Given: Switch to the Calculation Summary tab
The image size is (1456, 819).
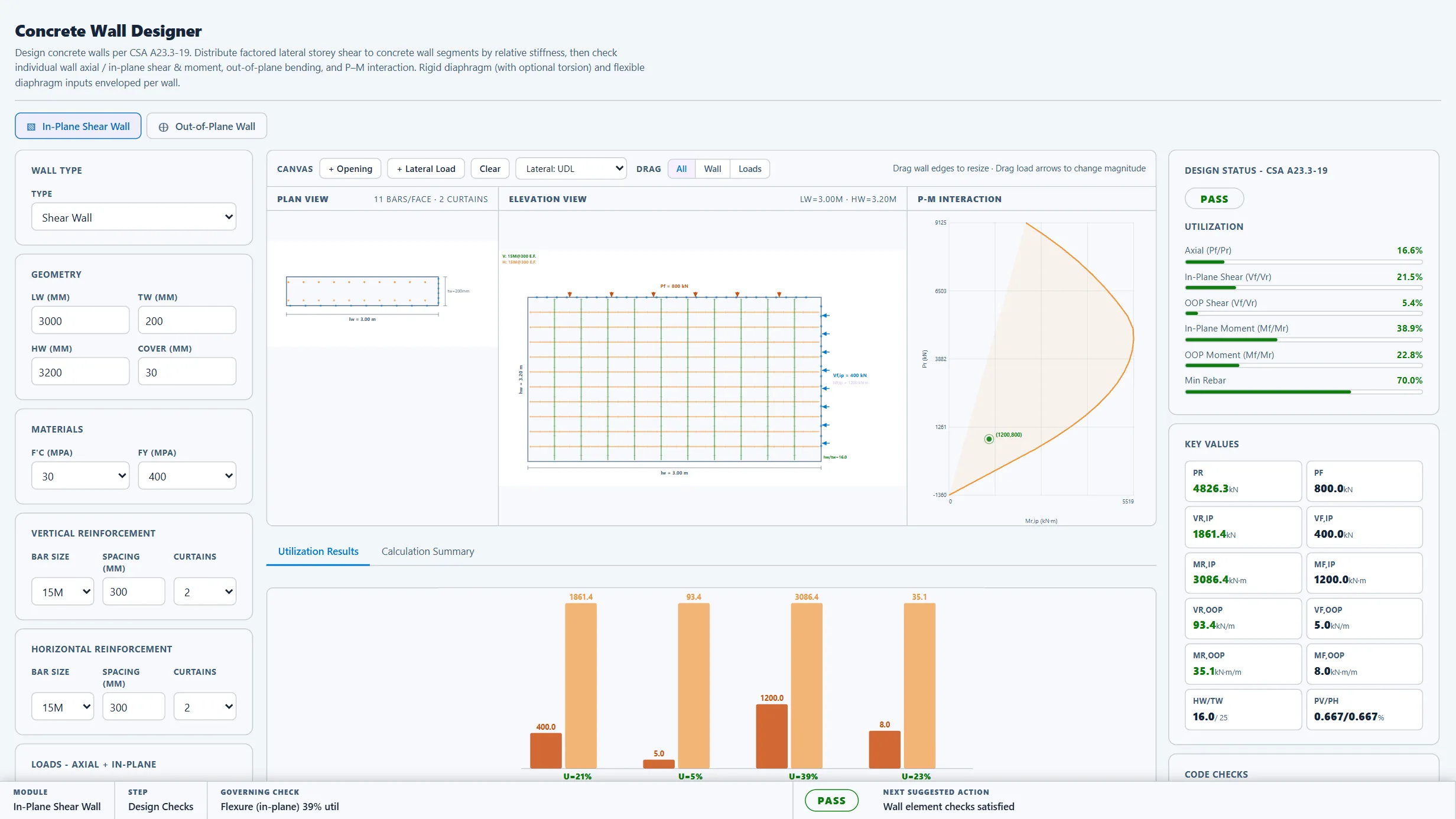Looking at the screenshot, I should pyautogui.click(x=428, y=551).
